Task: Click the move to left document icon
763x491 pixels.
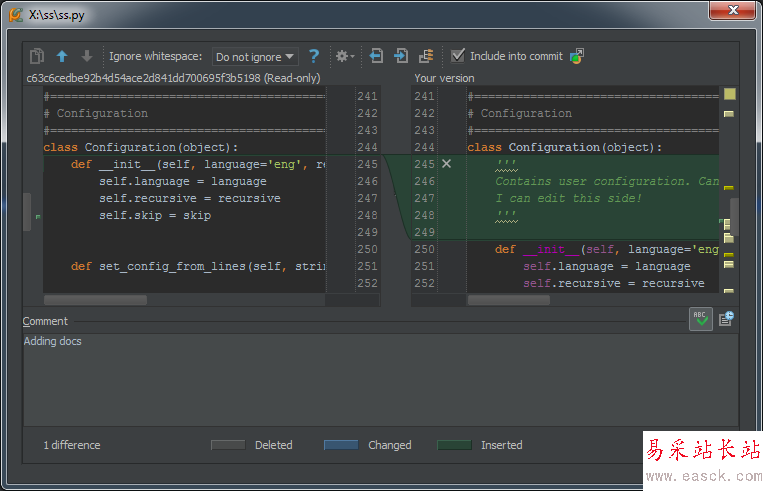Action: click(x=376, y=56)
